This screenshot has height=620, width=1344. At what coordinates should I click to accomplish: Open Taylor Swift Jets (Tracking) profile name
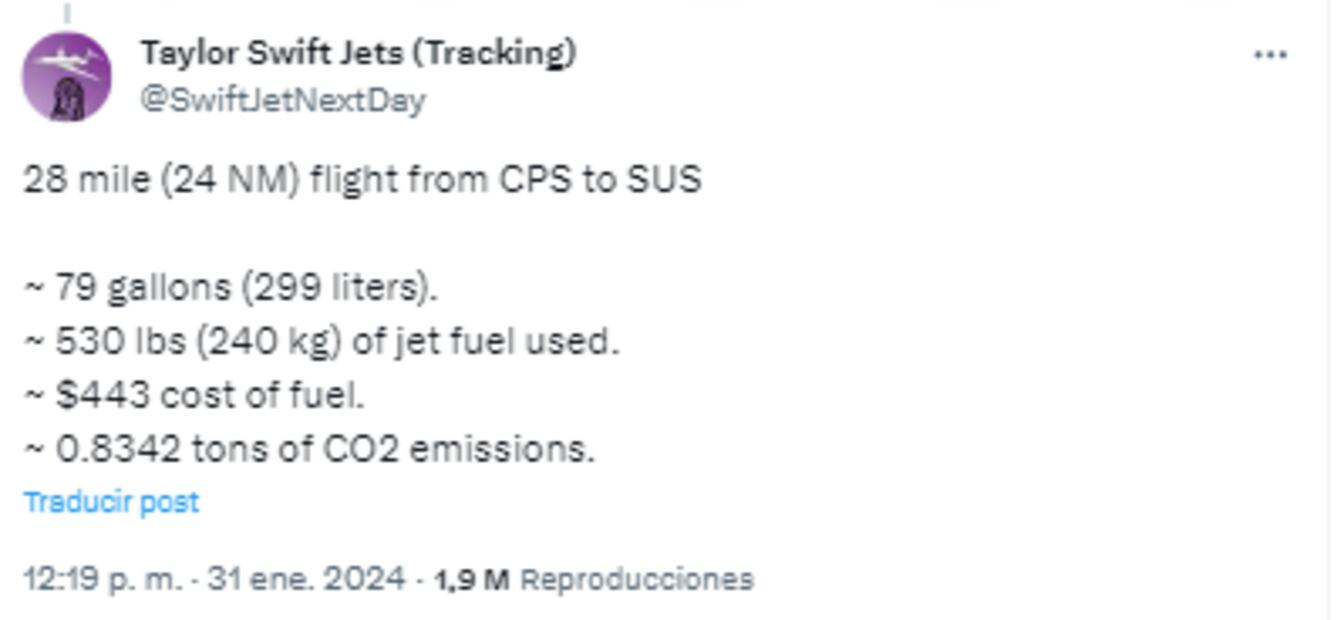(357, 53)
